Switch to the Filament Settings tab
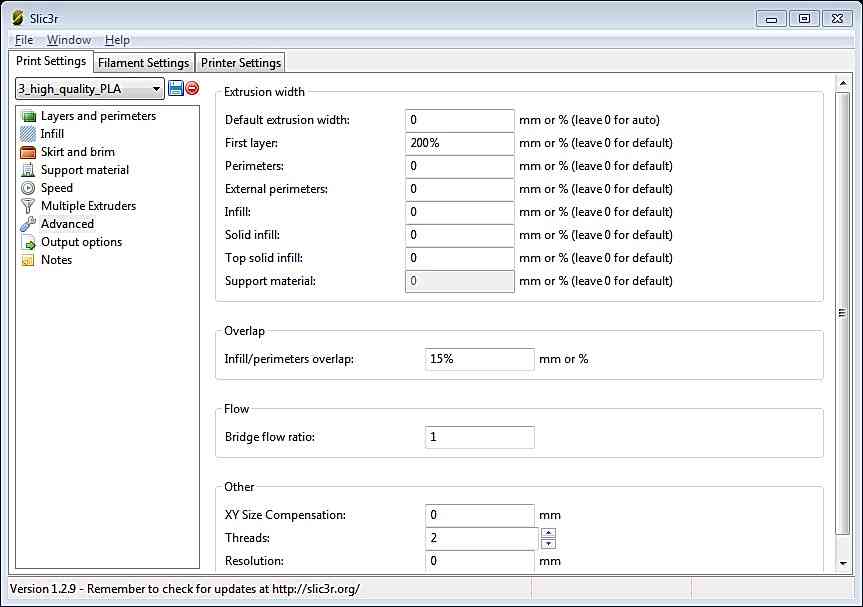Image resolution: width=863 pixels, height=607 pixels. coord(143,63)
